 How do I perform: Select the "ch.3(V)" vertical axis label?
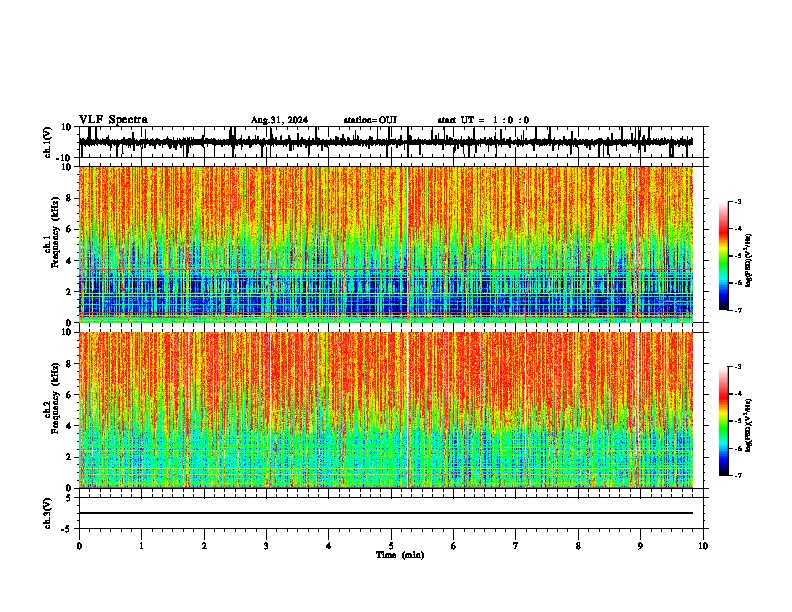(48, 514)
